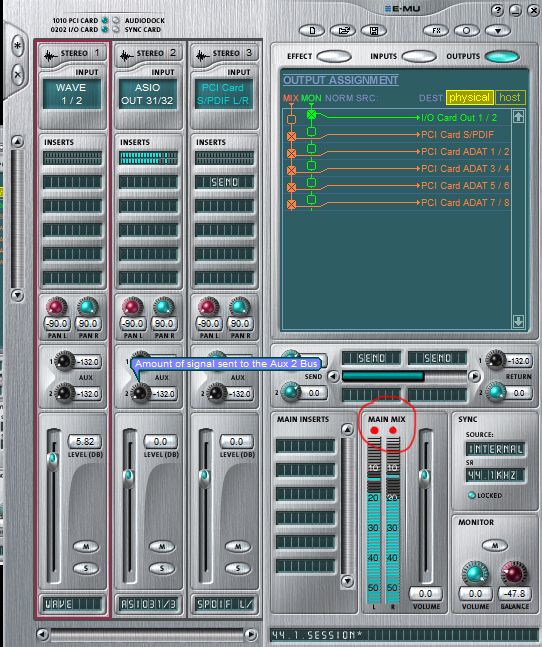Click the Monitor Volume teal knob

(x=475, y=573)
